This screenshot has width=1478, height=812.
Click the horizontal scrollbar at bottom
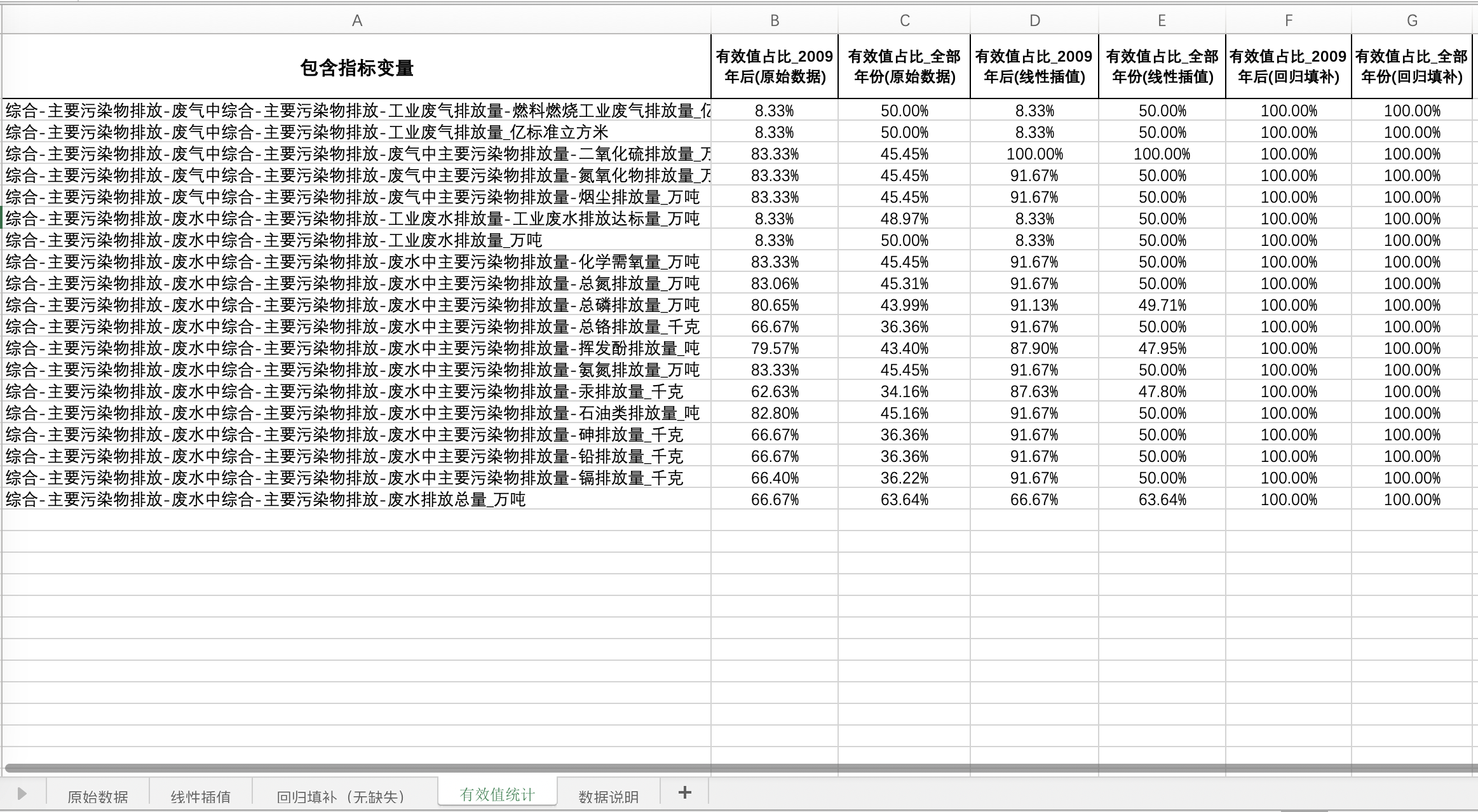[737, 768]
